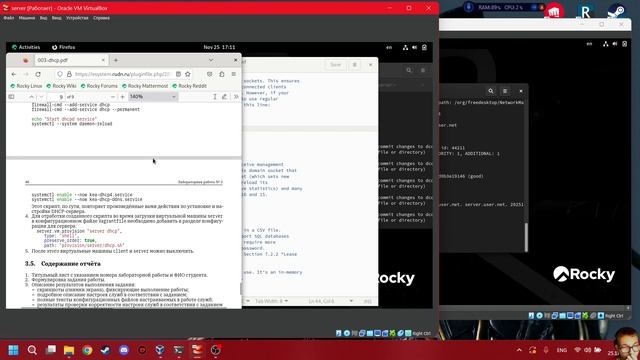The height and width of the screenshot is (360, 640).
Task: Click search icon in server terminal window
Action: [409, 70]
